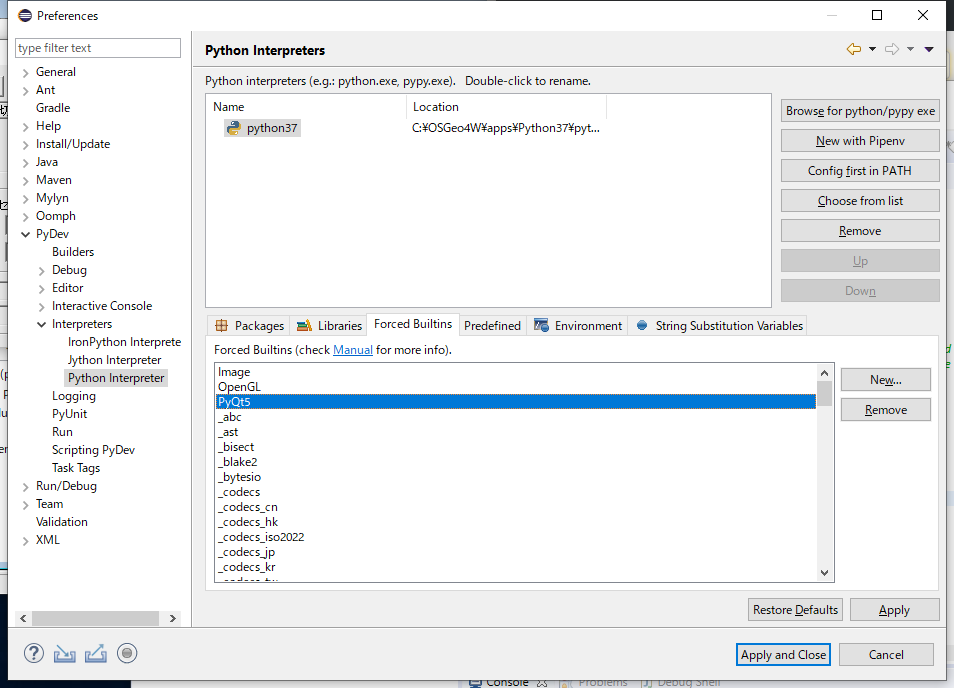The width and height of the screenshot is (954, 688).
Task: Click the type filter text search field
Action: point(98,48)
